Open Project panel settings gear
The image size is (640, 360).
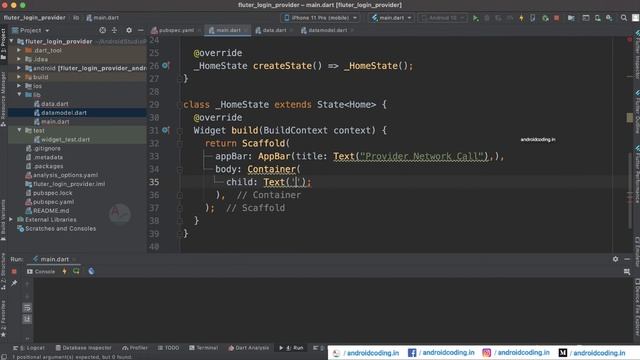[x=129, y=30]
